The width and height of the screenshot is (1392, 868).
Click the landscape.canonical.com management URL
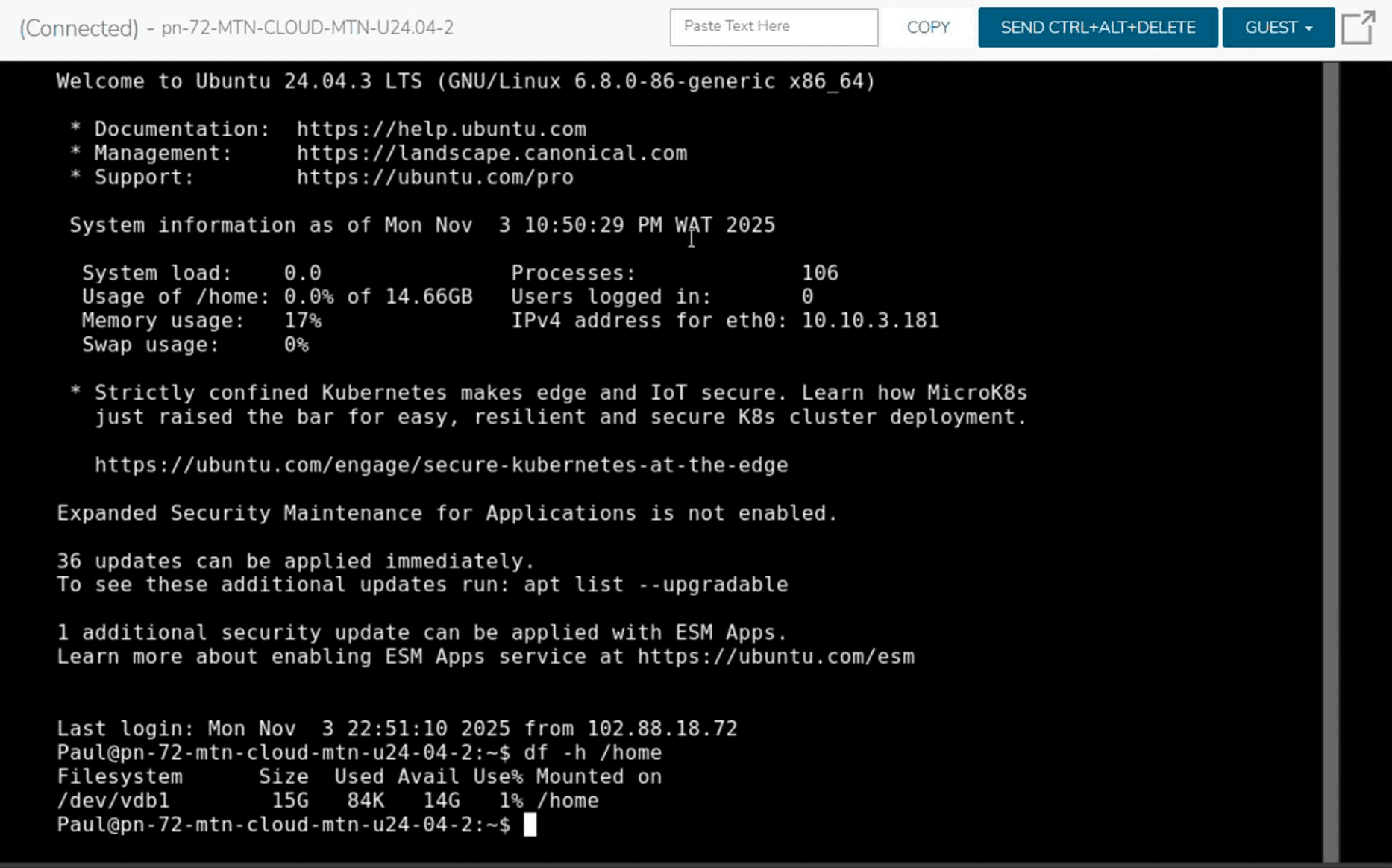coord(492,153)
